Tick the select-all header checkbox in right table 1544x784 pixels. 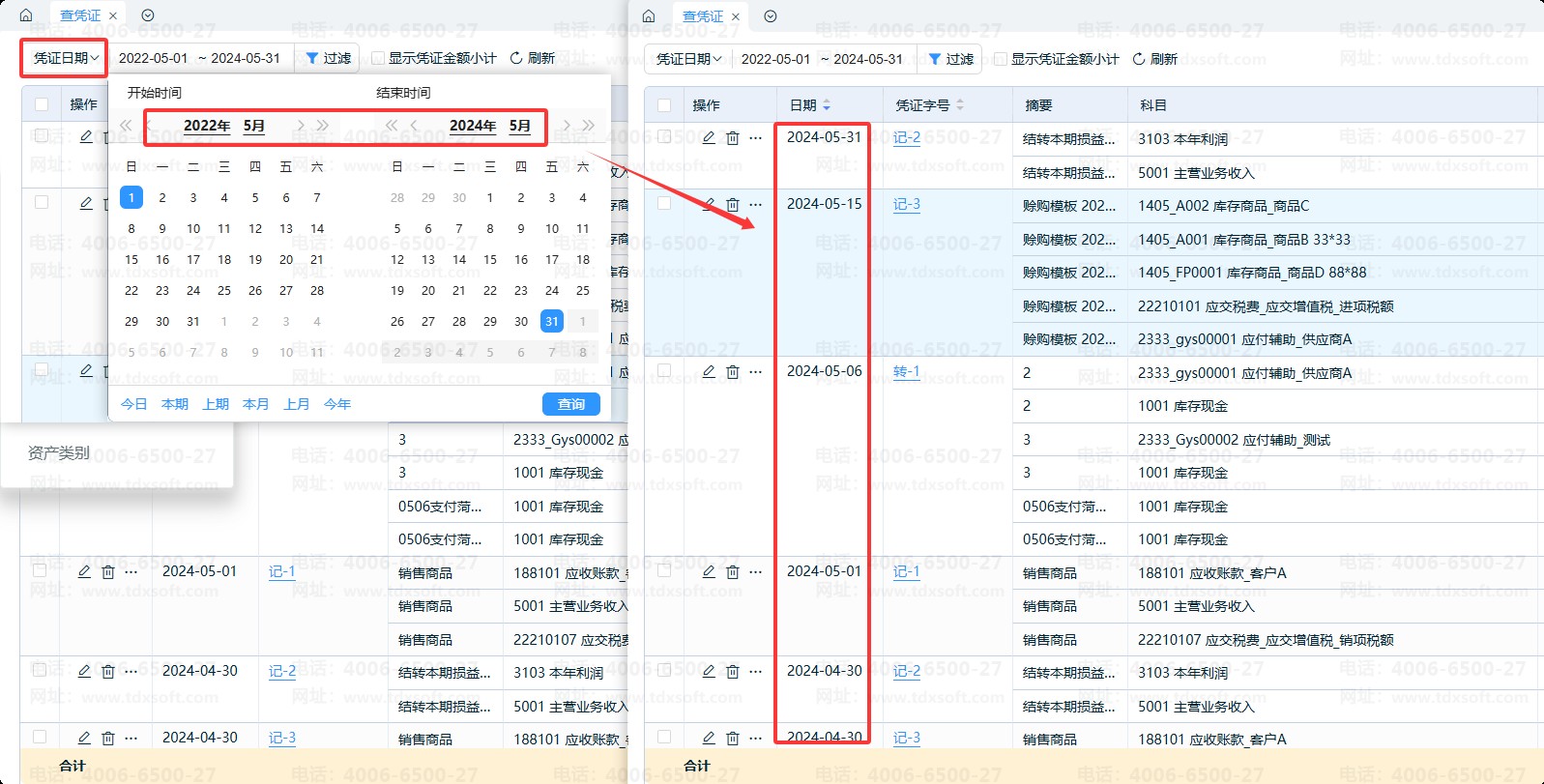[x=664, y=105]
